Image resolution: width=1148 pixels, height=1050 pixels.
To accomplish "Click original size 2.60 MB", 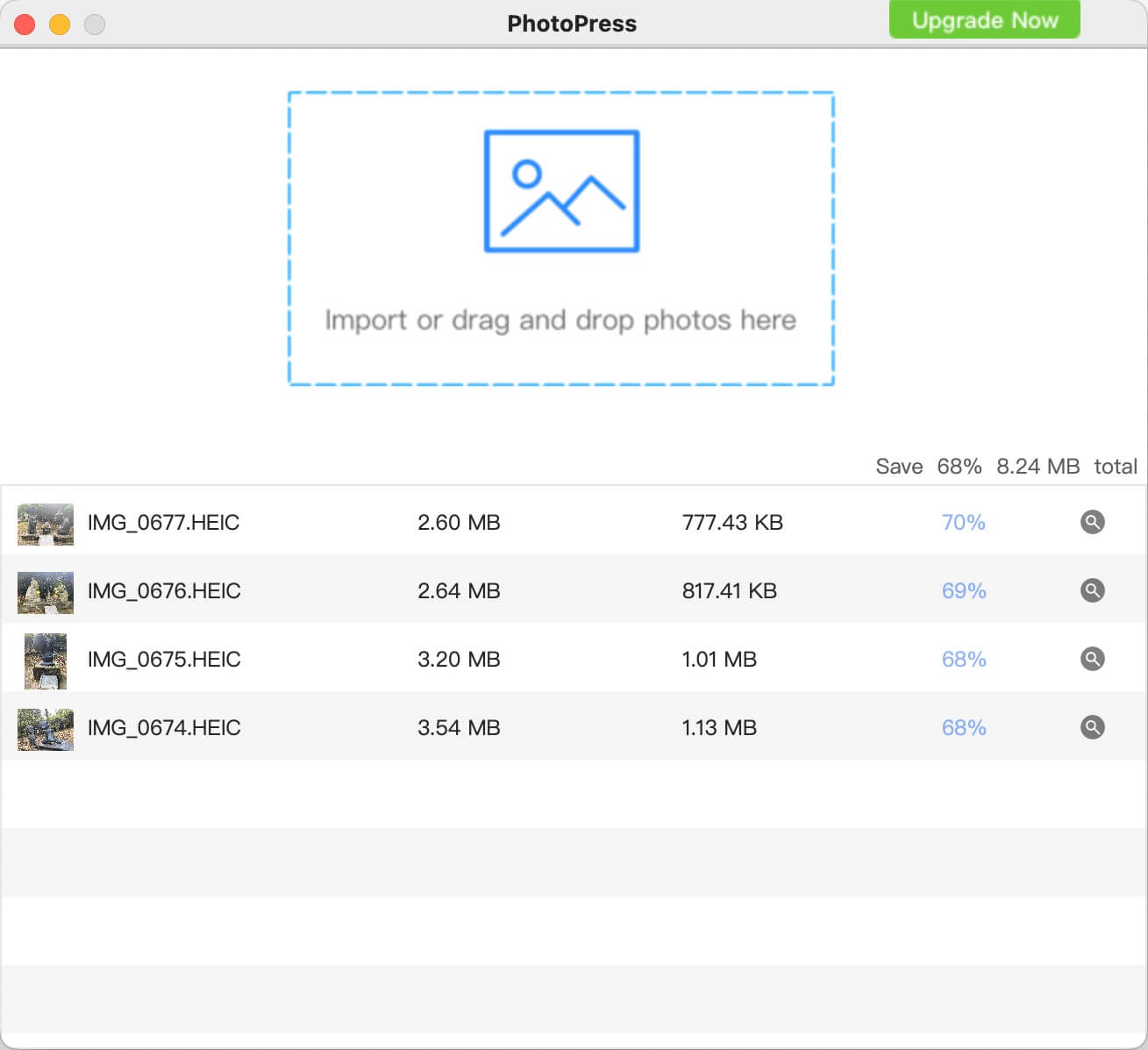I will tap(459, 523).
